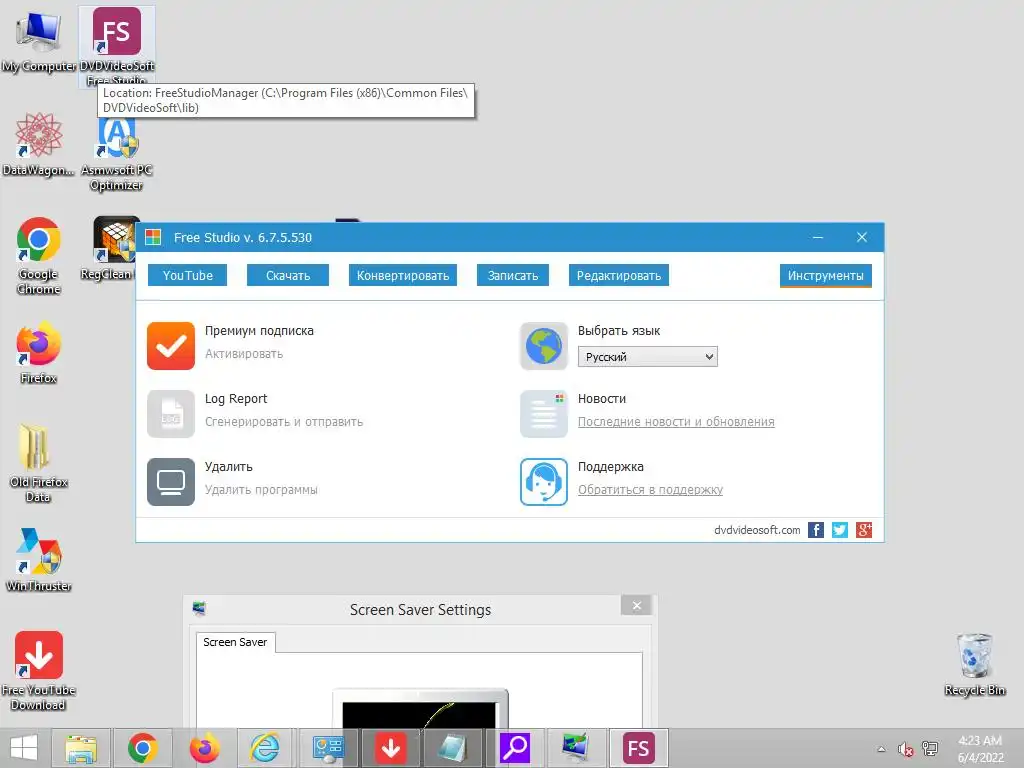Viewport: 1024px width, 768px height.
Task: Open the YouTube tab in Free Studio
Action: [x=187, y=275]
